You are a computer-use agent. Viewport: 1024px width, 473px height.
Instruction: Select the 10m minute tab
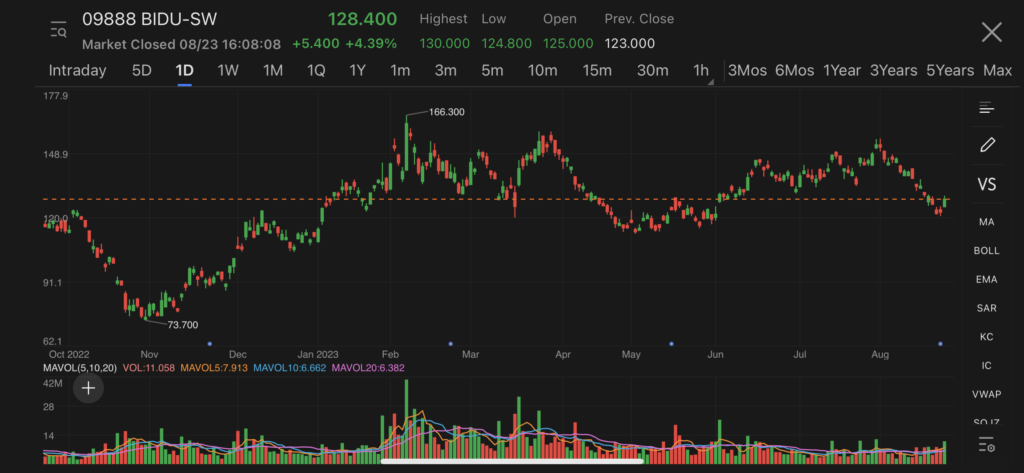(543, 71)
